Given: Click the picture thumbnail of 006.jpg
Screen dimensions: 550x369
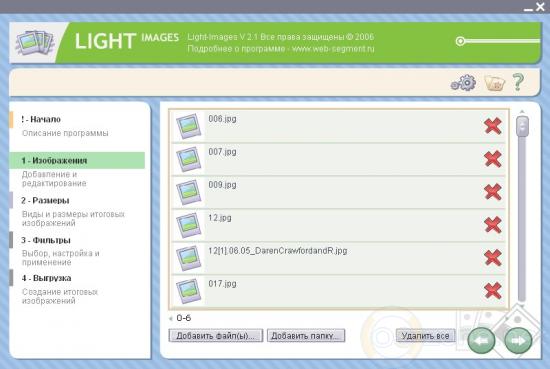Looking at the screenshot, I should (x=189, y=126).
